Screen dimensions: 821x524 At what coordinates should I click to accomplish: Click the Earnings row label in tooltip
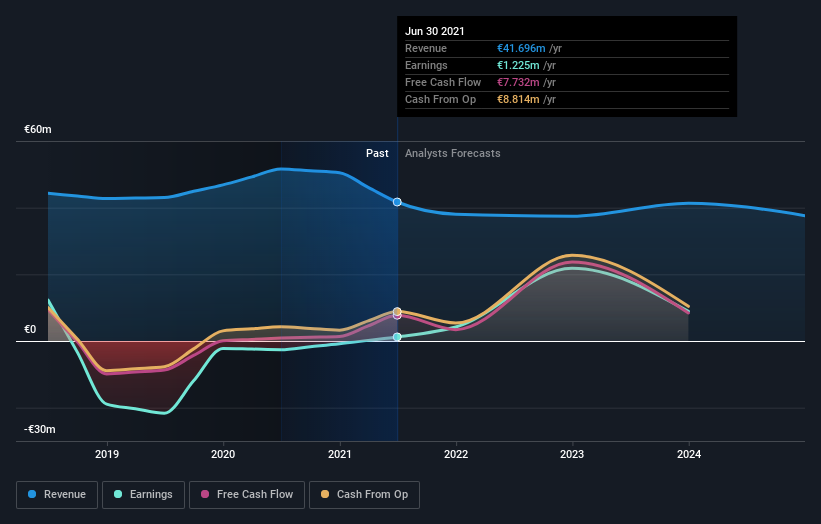[x=426, y=65]
